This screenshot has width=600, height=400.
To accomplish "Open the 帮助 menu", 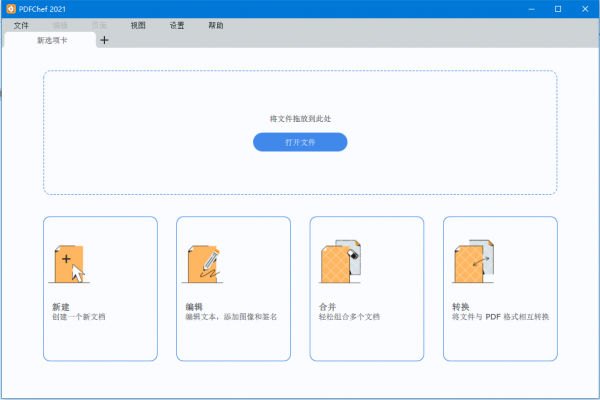I will [216, 25].
